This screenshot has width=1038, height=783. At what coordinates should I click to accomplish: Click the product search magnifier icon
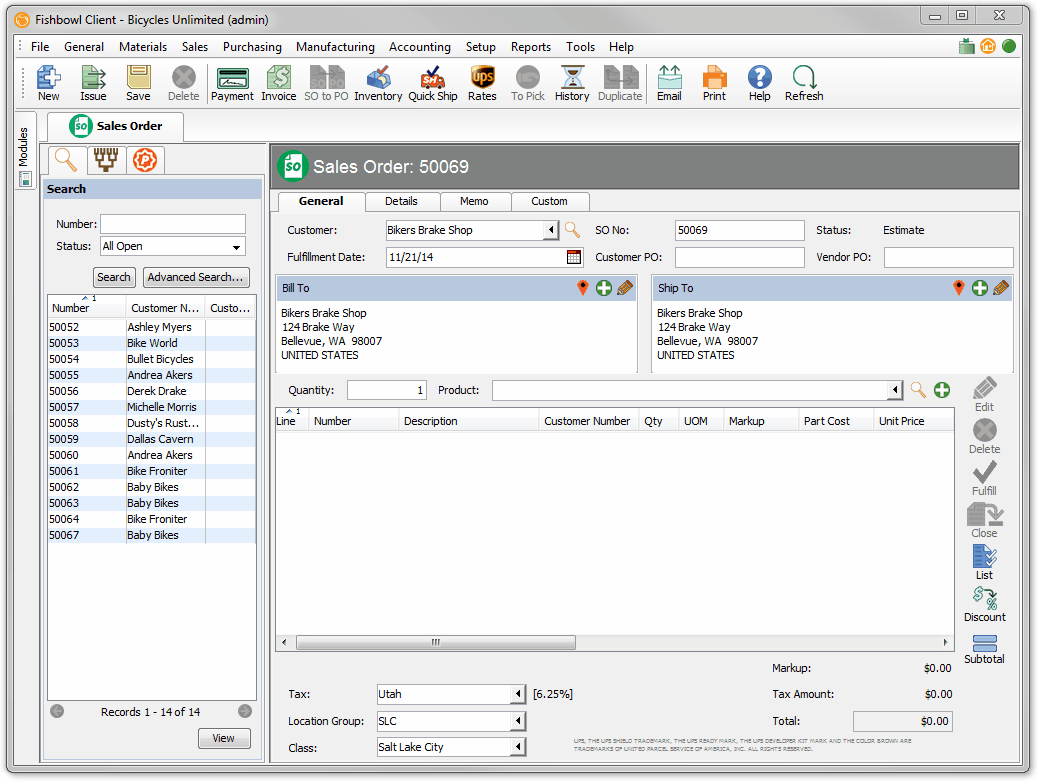pyautogui.click(x=918, y=390)
